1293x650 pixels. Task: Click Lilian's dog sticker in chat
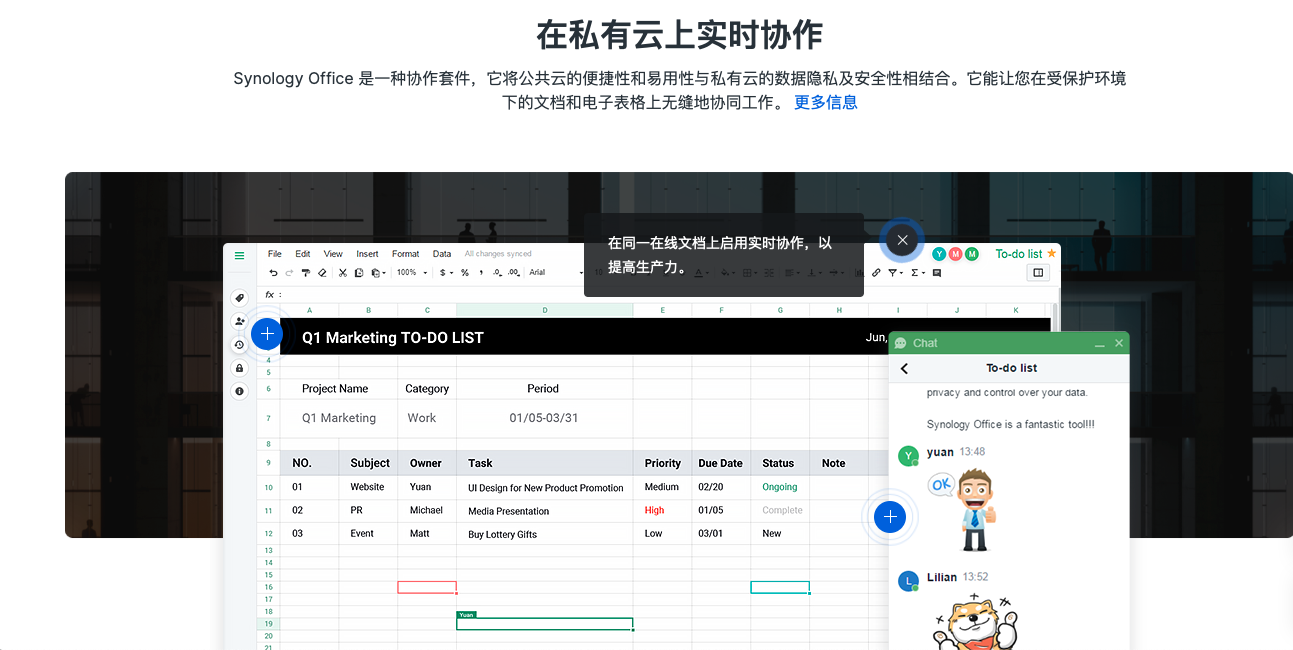click(x=974, y=621)
